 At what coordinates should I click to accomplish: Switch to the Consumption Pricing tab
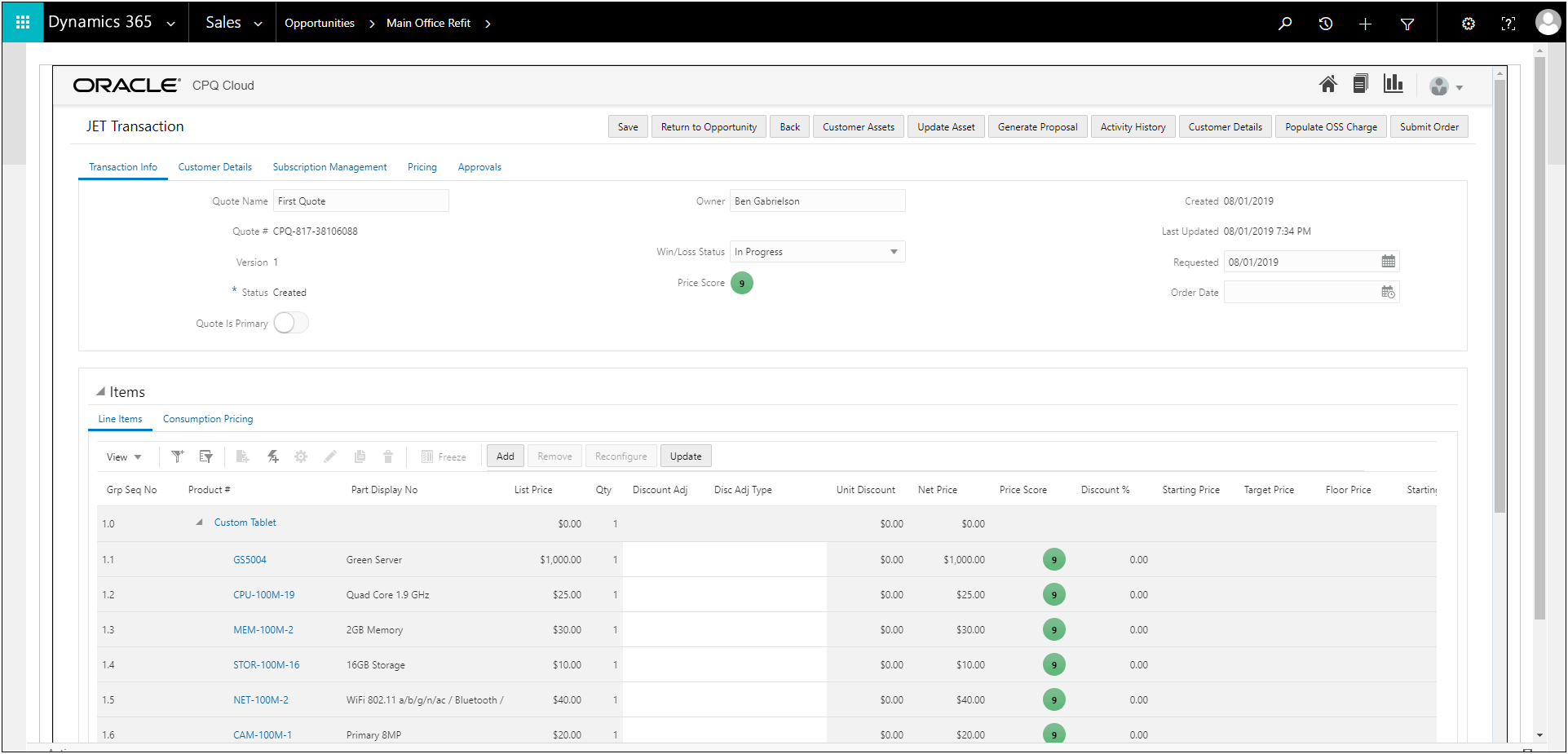207,418
